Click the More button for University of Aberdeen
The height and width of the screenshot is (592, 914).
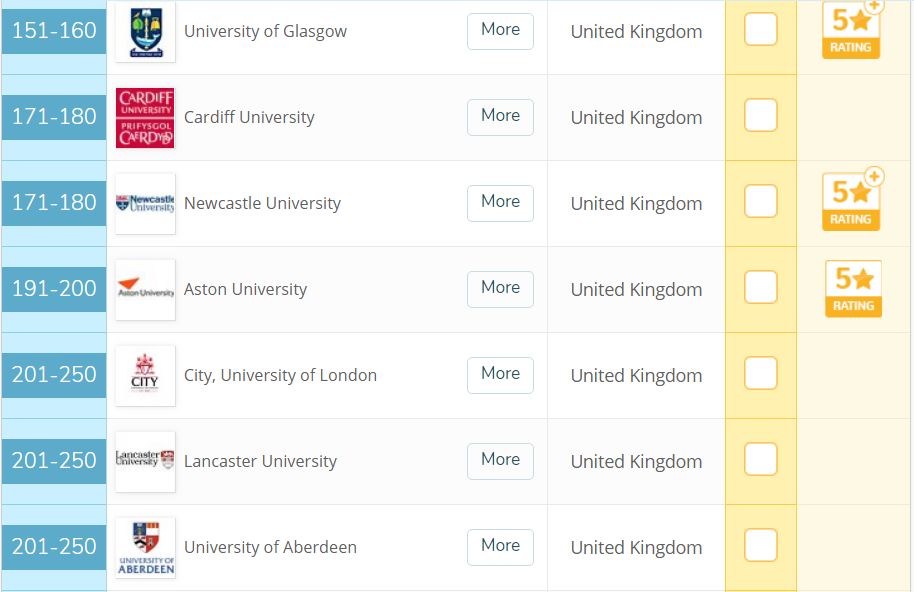click(500, 547)
